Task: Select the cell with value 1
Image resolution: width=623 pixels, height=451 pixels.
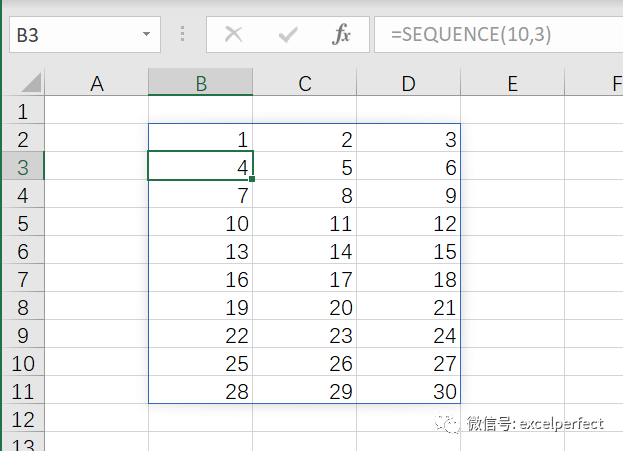Action: (201, 139)
